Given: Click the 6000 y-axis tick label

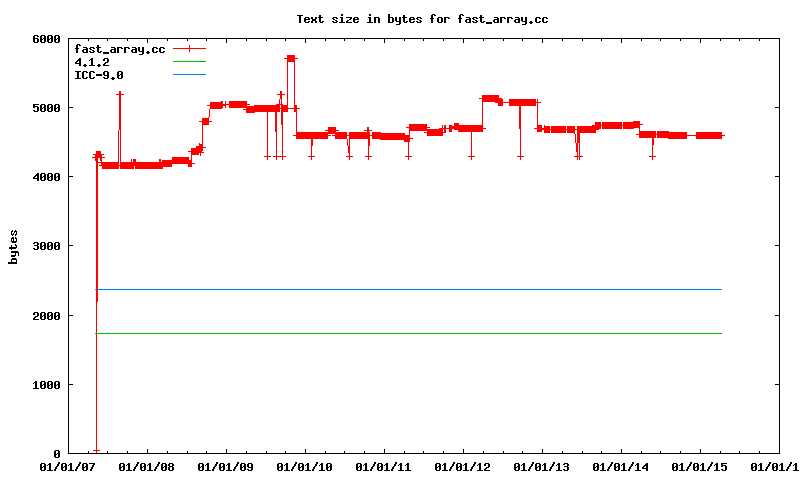Looking at the screenshot, I should [46, 39].
